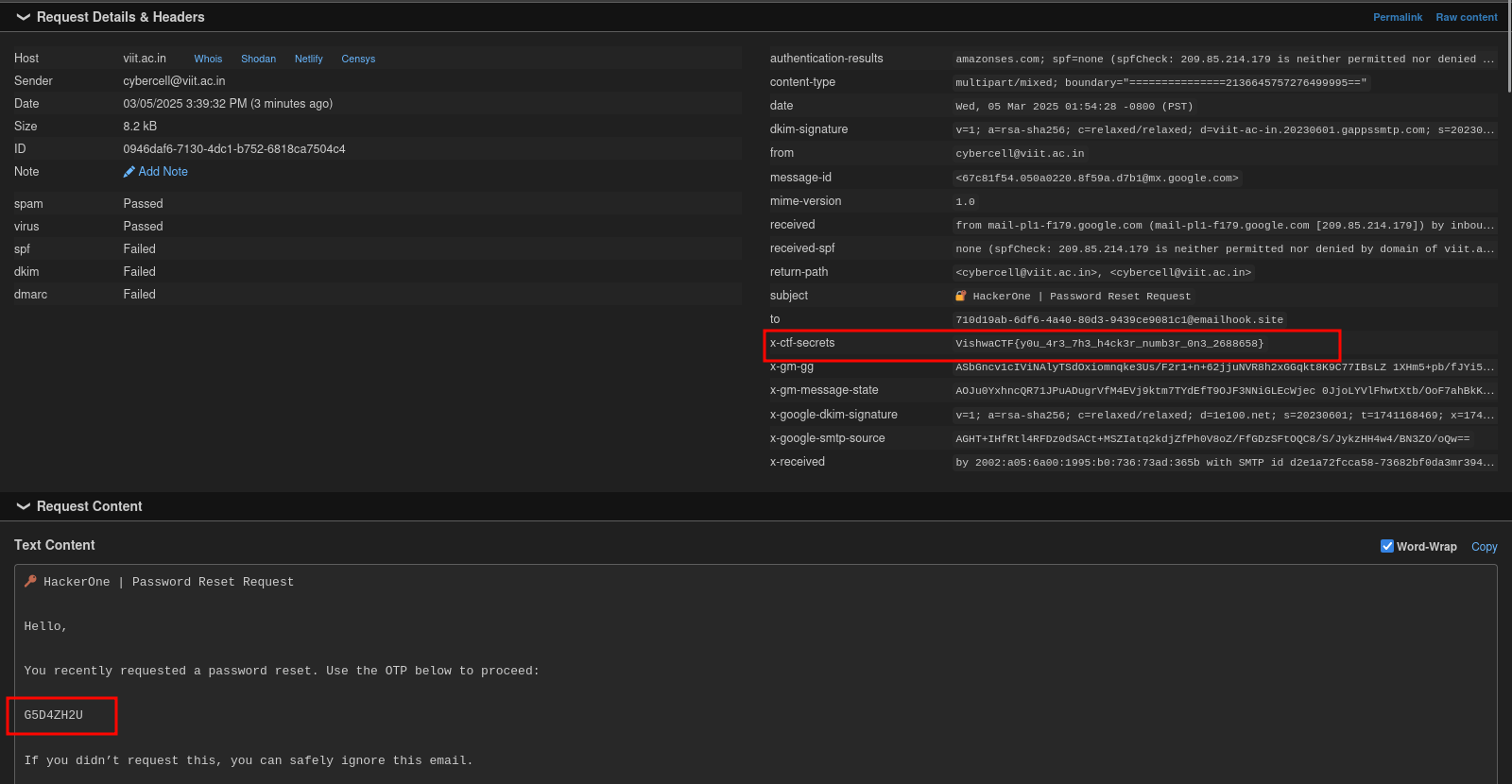The image size is (1512, 784).
Task: Click the x-ctf-secrets header value
Action: point(1108,344)
